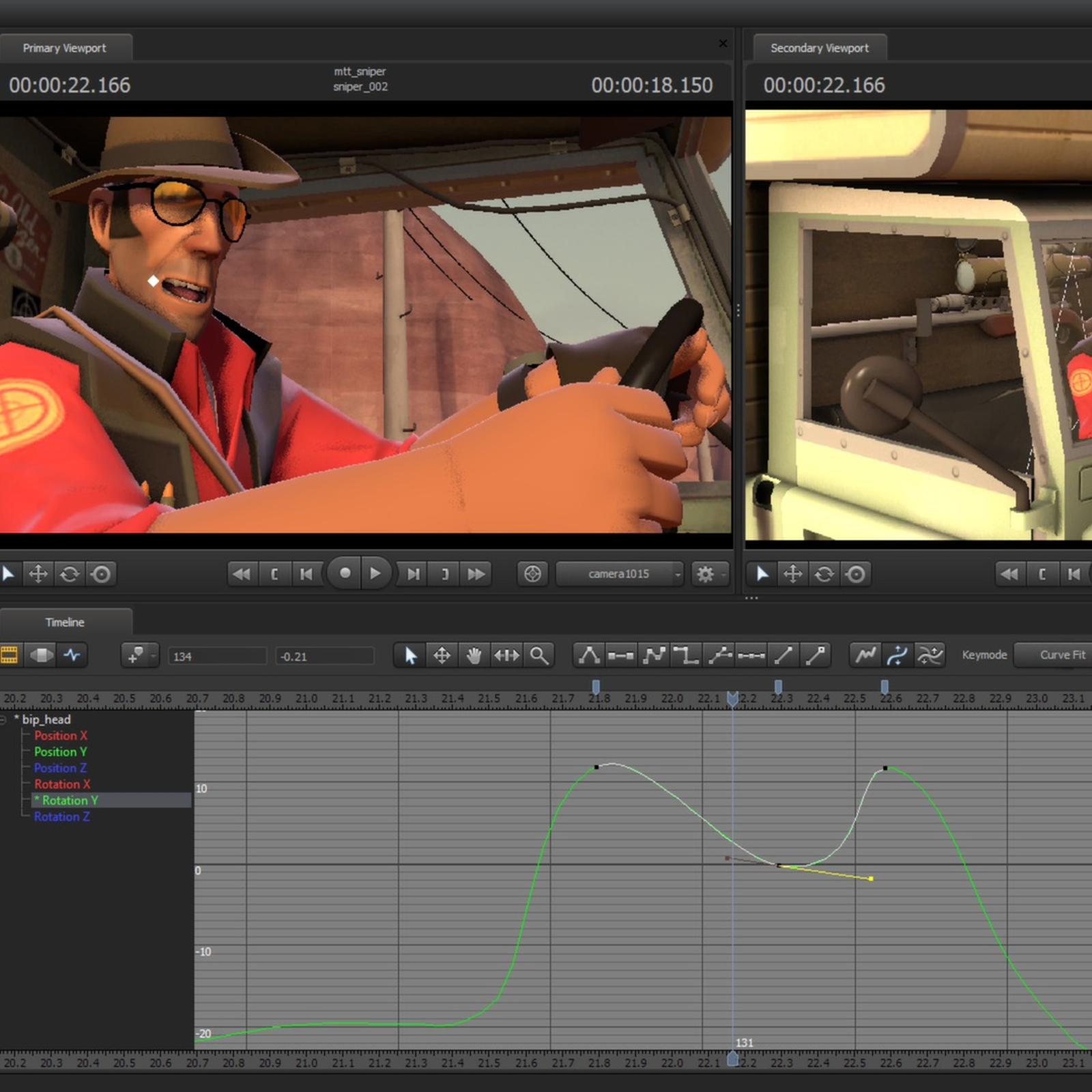Select the Rotation X channel
1092x1092 pixels.
pos(62,784)
